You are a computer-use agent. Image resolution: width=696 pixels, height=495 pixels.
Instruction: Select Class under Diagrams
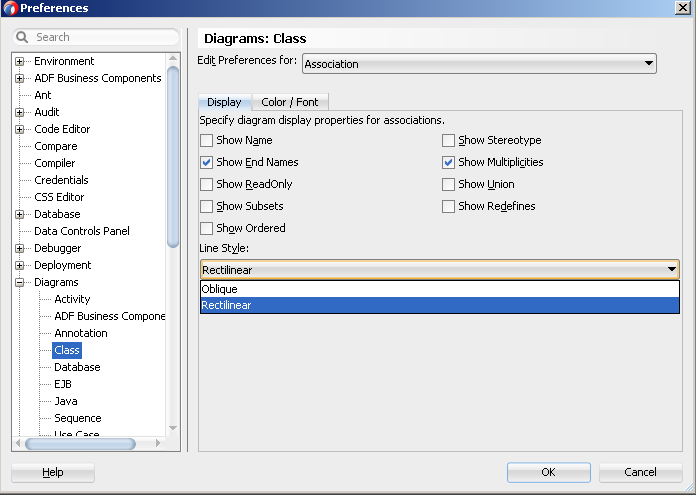click(x=67, y=350)
